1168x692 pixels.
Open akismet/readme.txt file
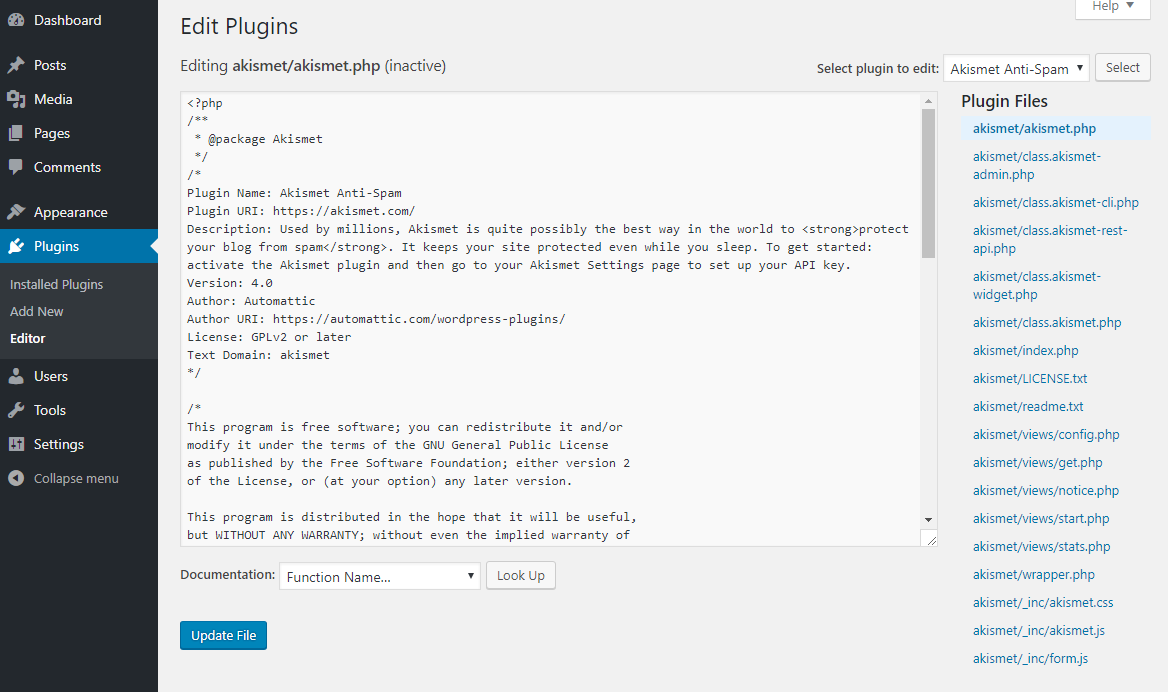(x=1028, y=407)
